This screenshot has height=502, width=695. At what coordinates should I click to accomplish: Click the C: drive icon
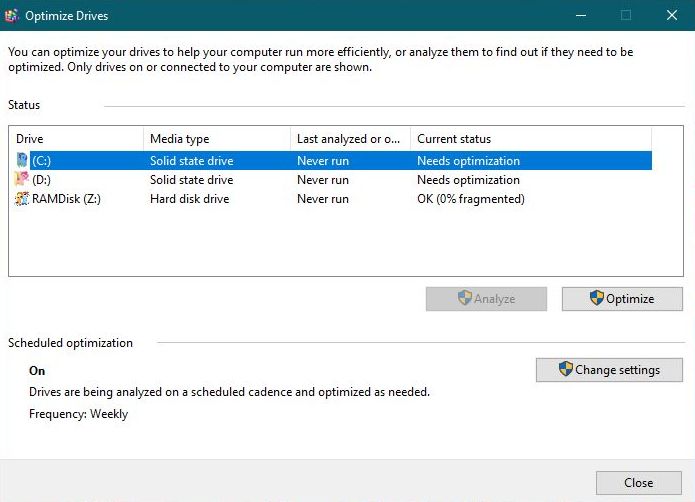coord(22,161)
